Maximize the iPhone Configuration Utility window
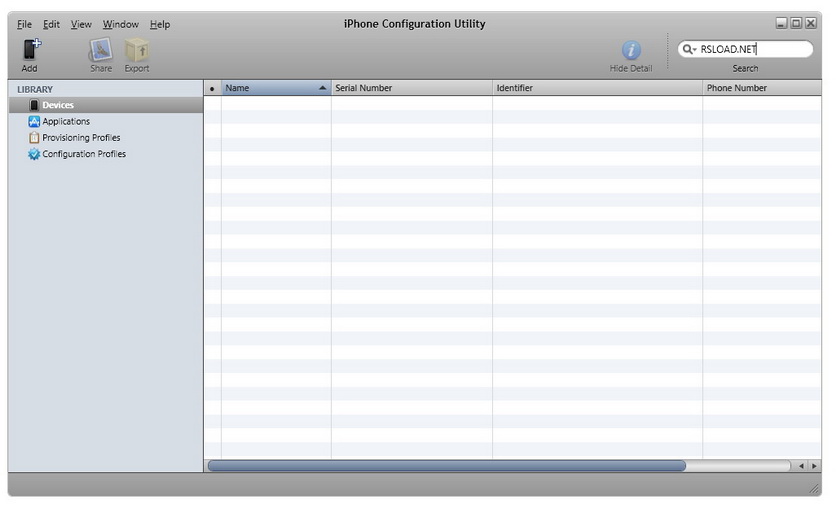Image resolution: width=840 pixels, height=509 pixels. [x=796, y=23]
